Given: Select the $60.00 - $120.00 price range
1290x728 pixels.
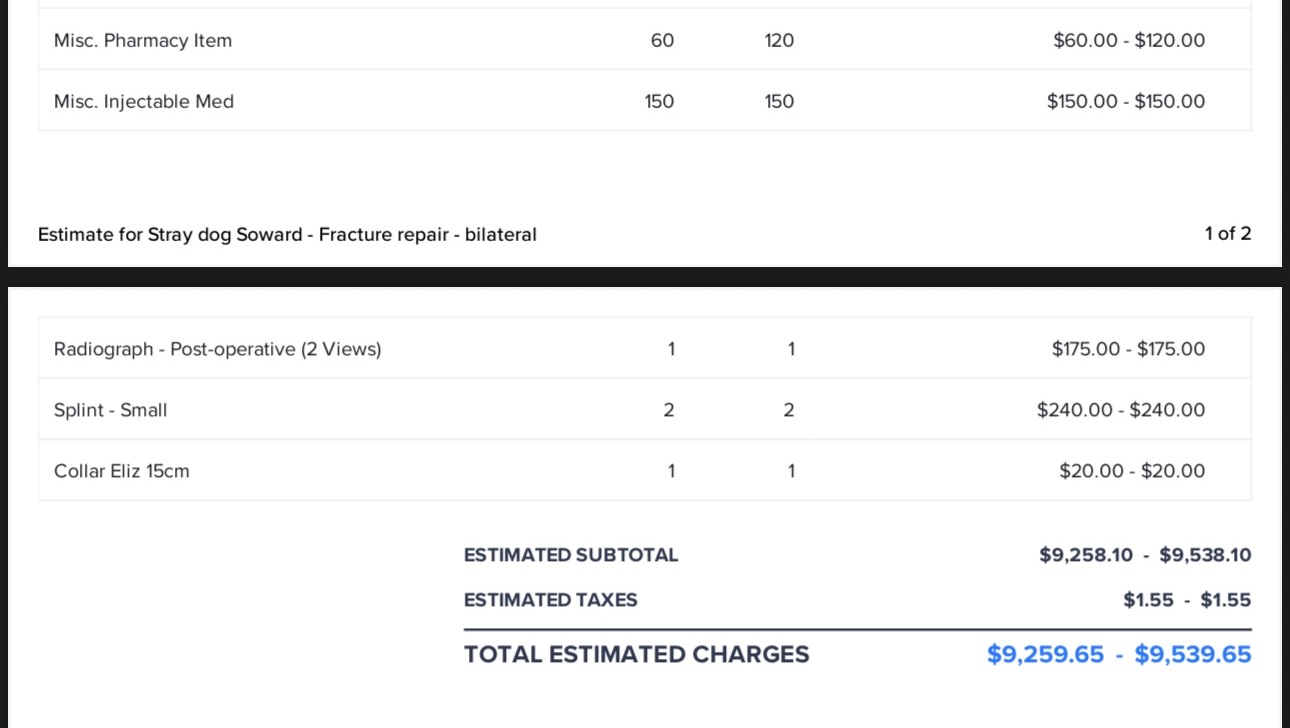Looking at the screenshot, I should coord(1129,41).
